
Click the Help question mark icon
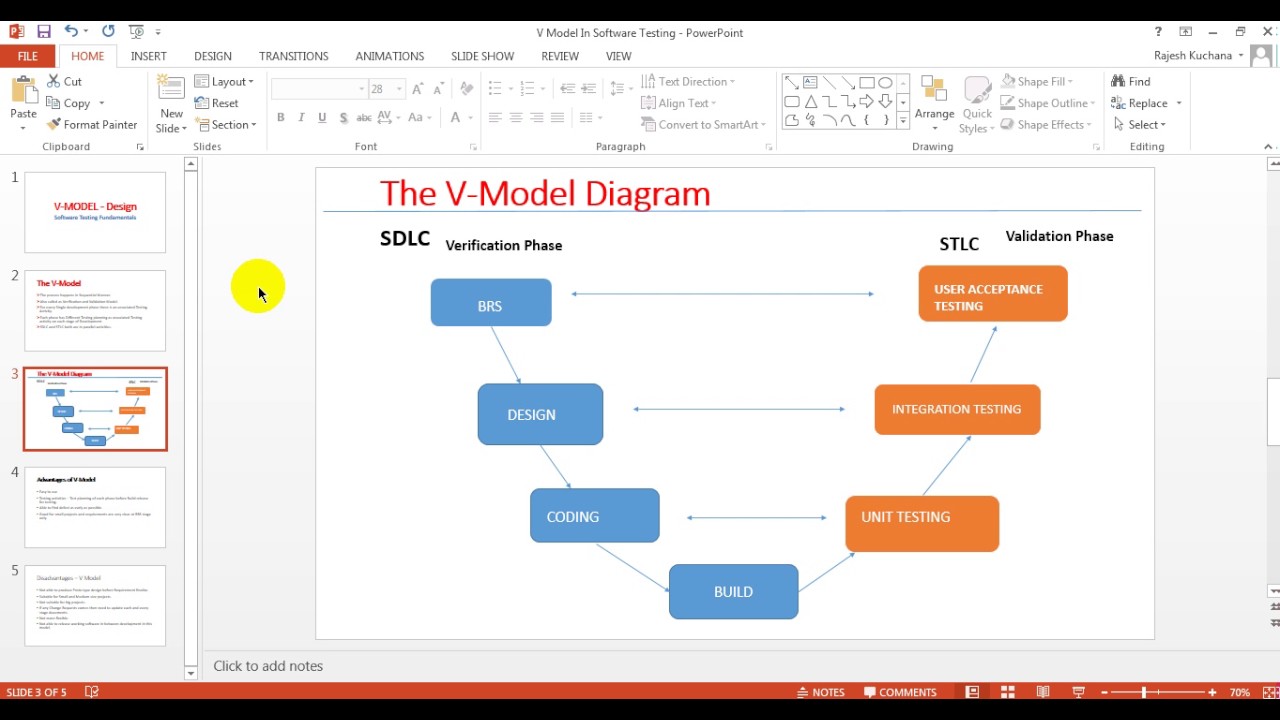click(1159, 32)
